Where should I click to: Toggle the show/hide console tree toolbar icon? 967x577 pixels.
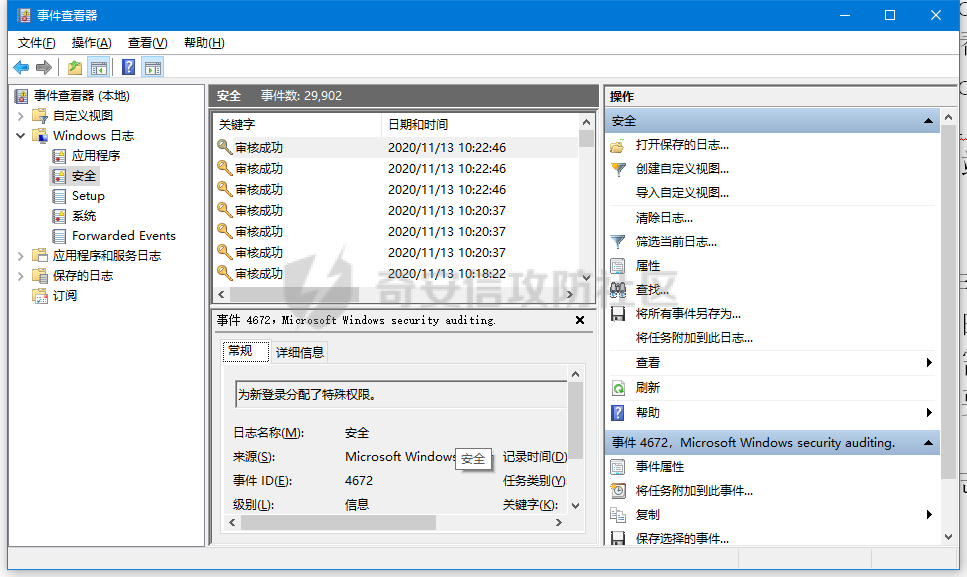tap(99, 67)
